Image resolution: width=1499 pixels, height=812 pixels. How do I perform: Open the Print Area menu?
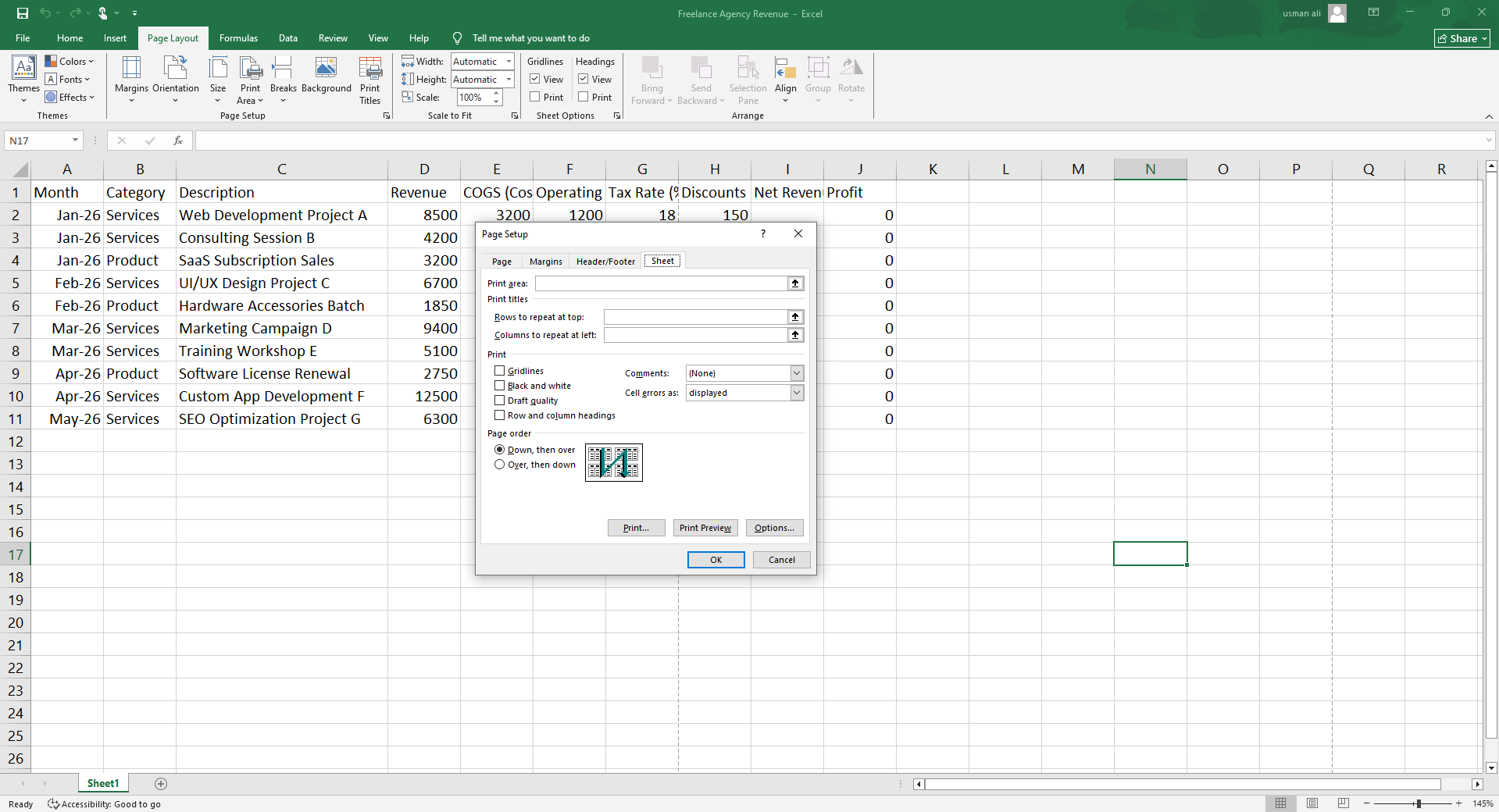coord(251,80)
